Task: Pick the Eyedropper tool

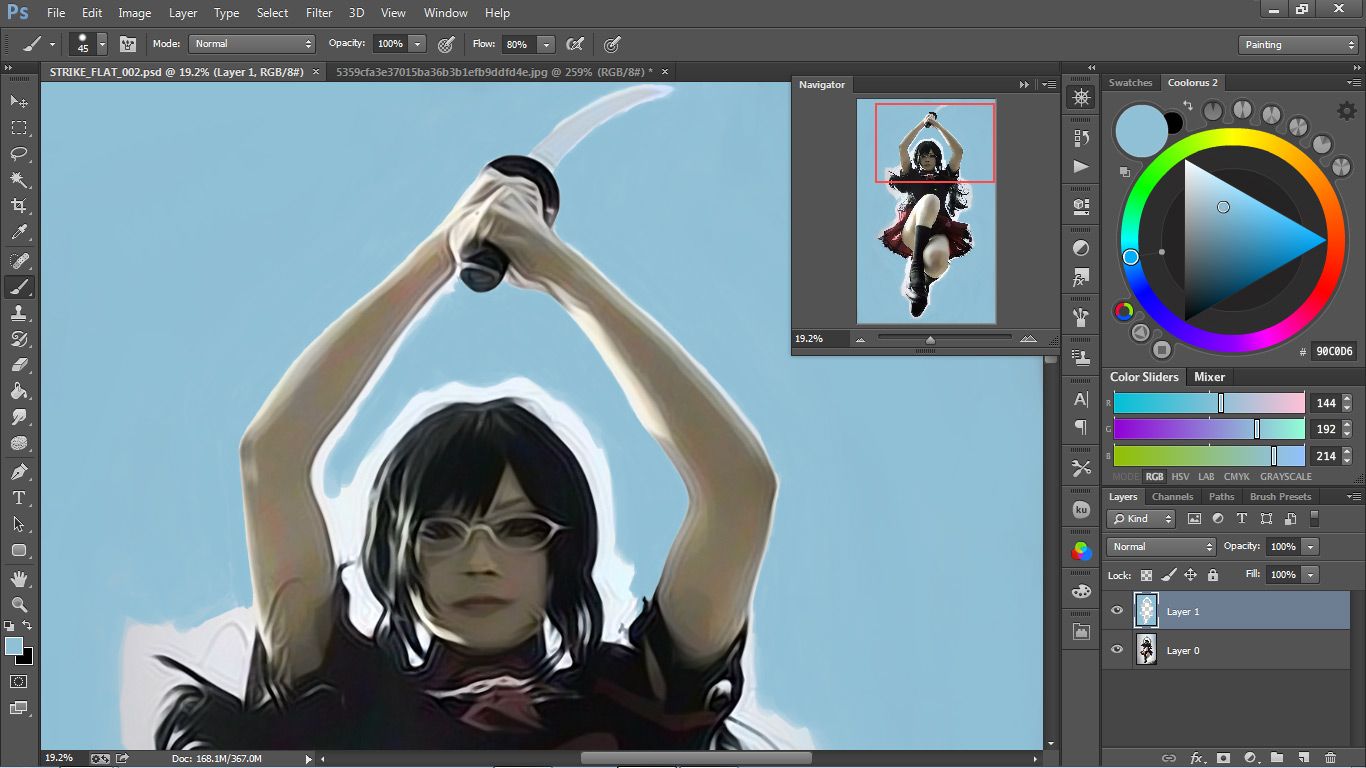Action: [19, 233]
